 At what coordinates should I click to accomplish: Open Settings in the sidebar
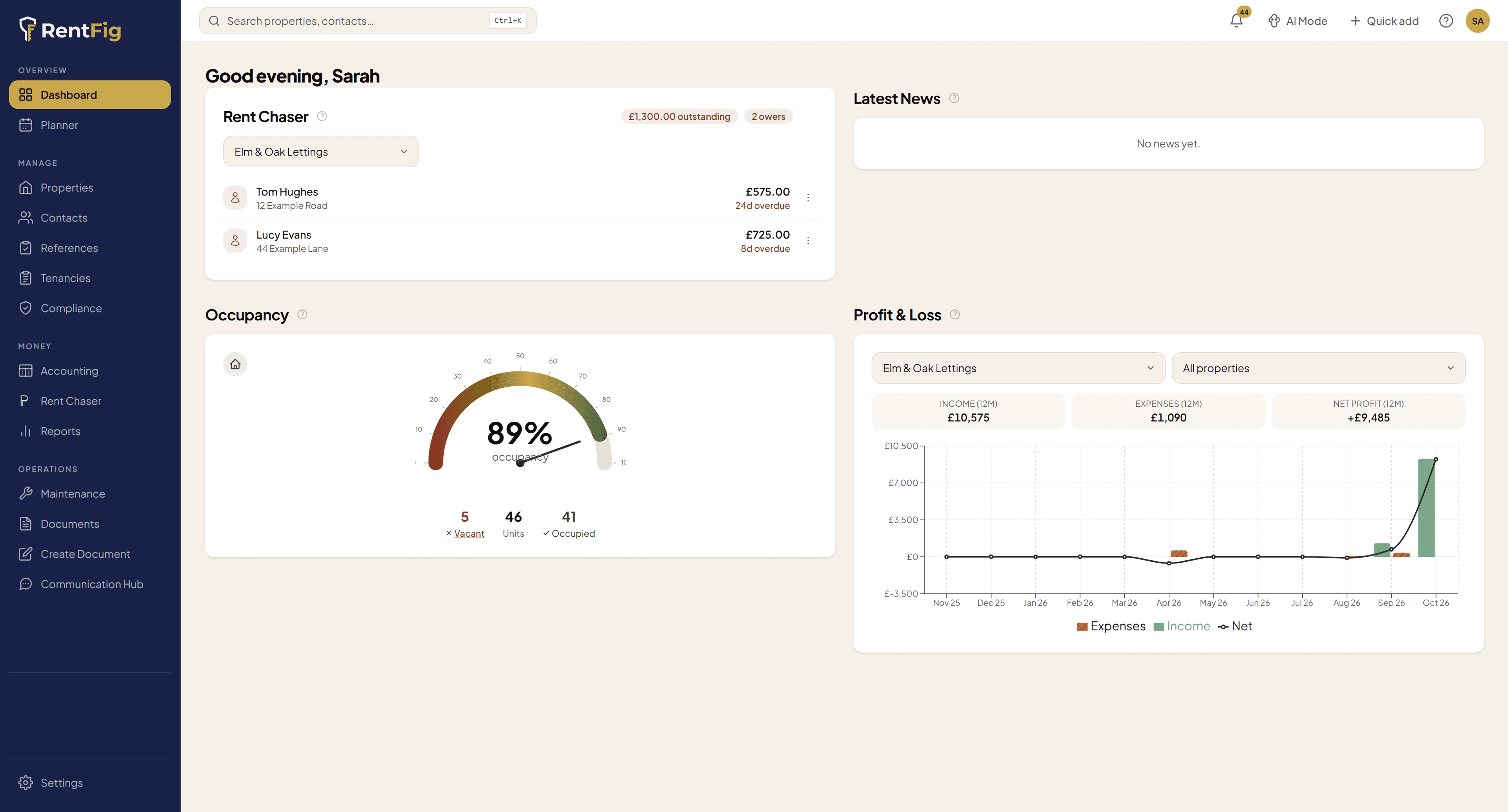coord(90,783)
